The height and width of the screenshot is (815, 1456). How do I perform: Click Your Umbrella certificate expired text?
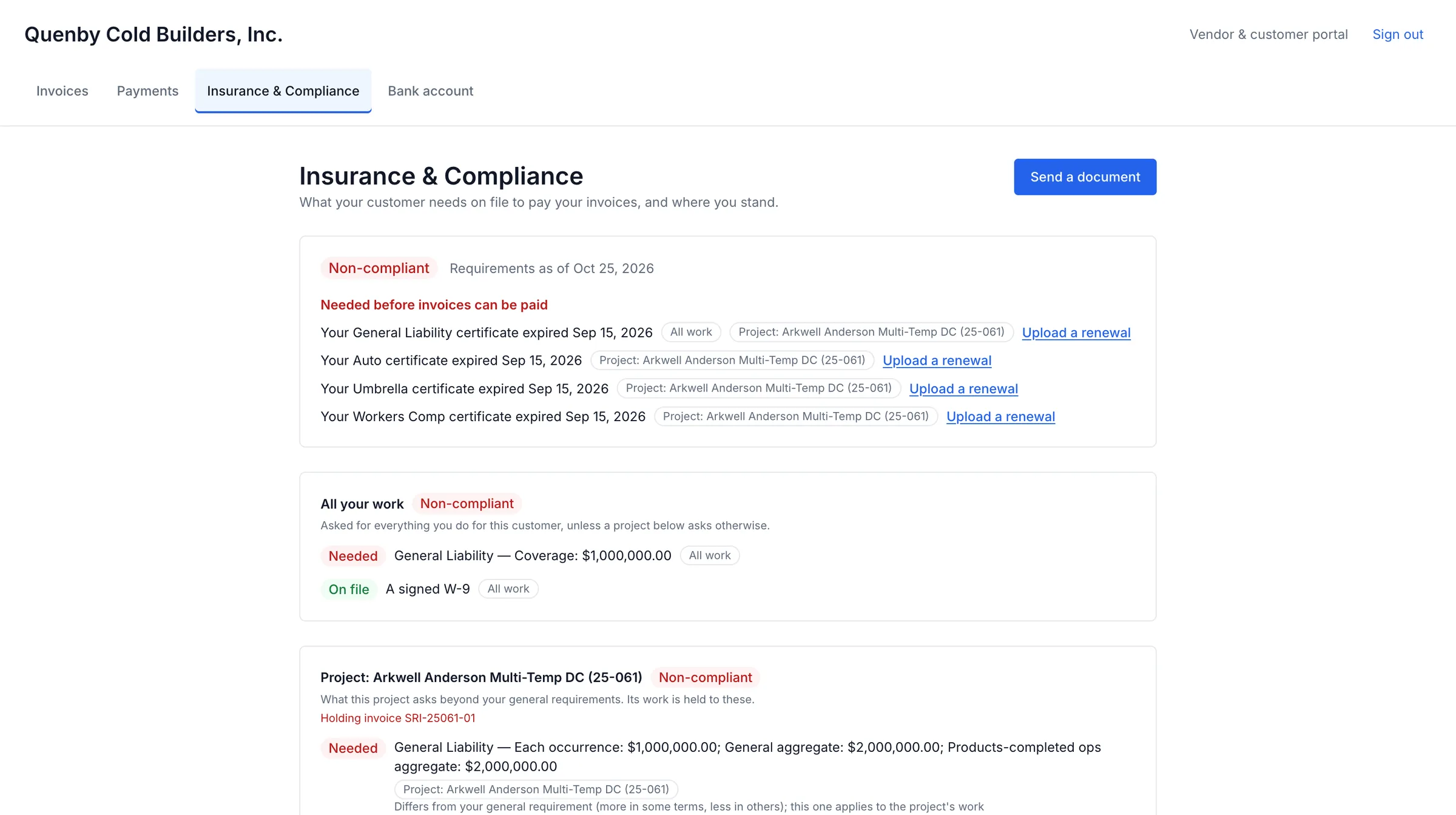click(464, 389)
